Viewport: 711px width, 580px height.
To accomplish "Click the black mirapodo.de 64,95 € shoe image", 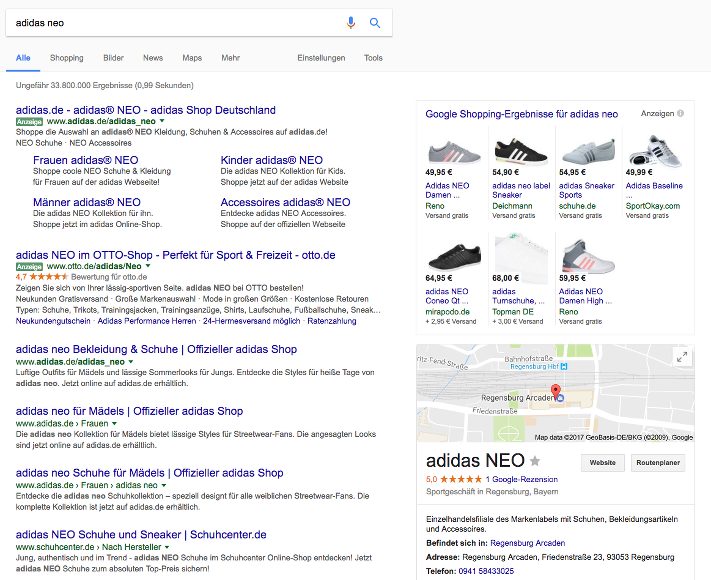I will (x=454, y=257).
